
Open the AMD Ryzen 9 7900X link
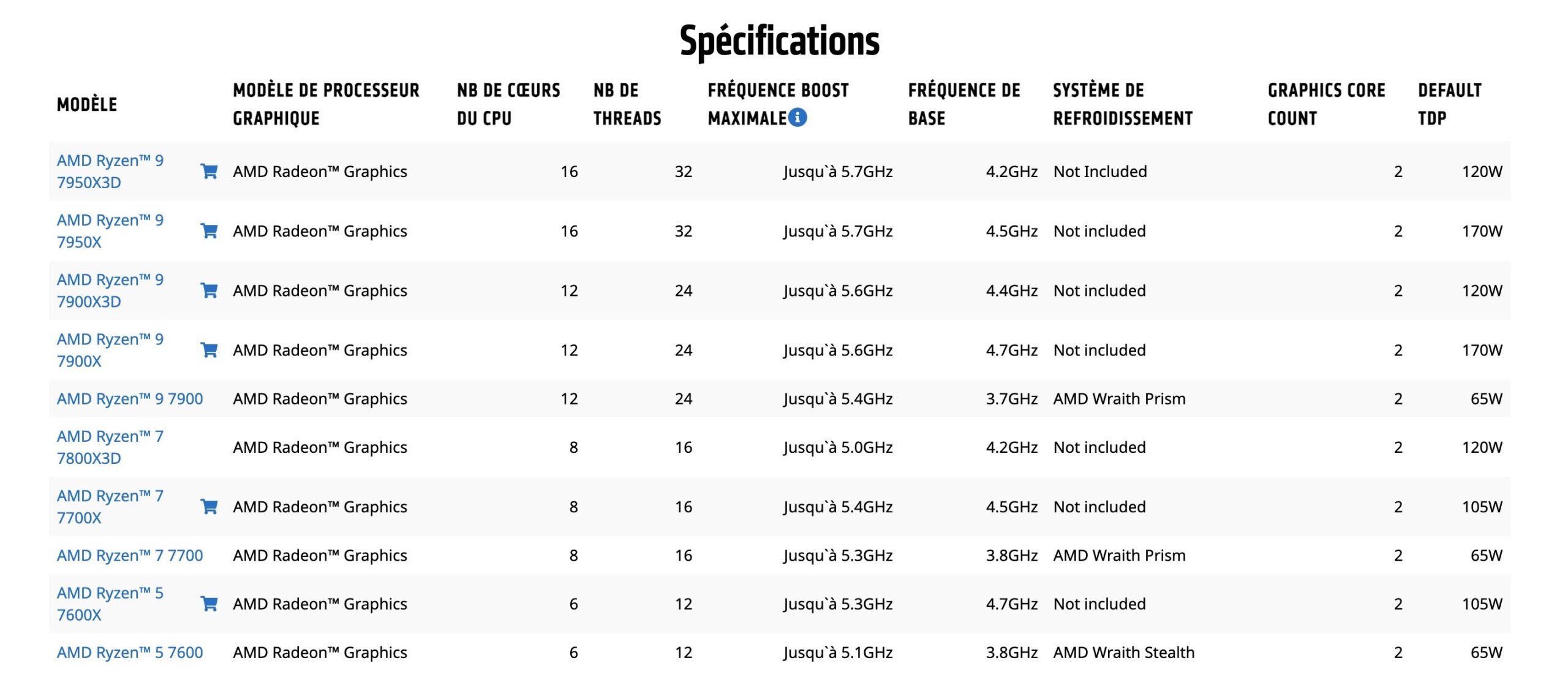[110, 350]
